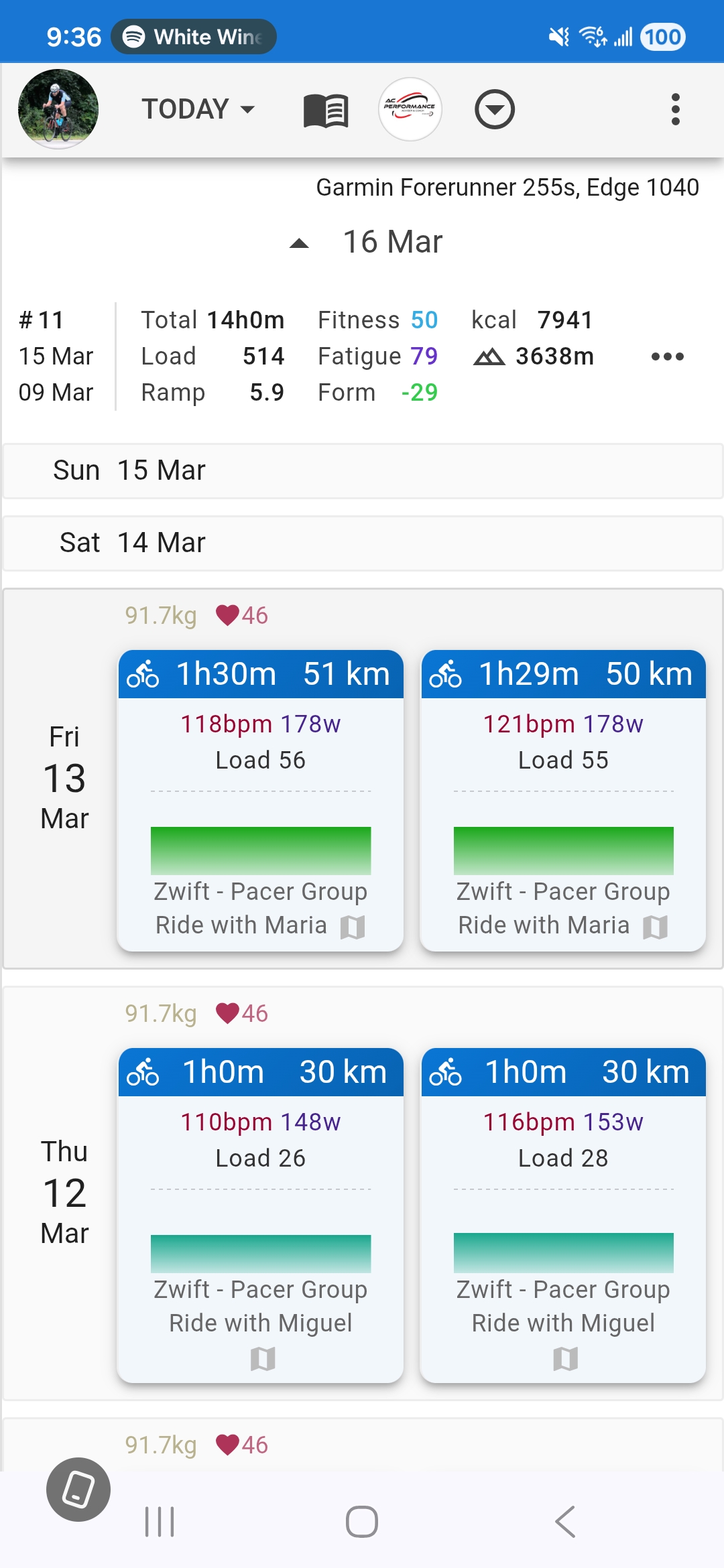Expand the Sun 15 Mar day row
The image size is (724, 1568).
[362, 470]
